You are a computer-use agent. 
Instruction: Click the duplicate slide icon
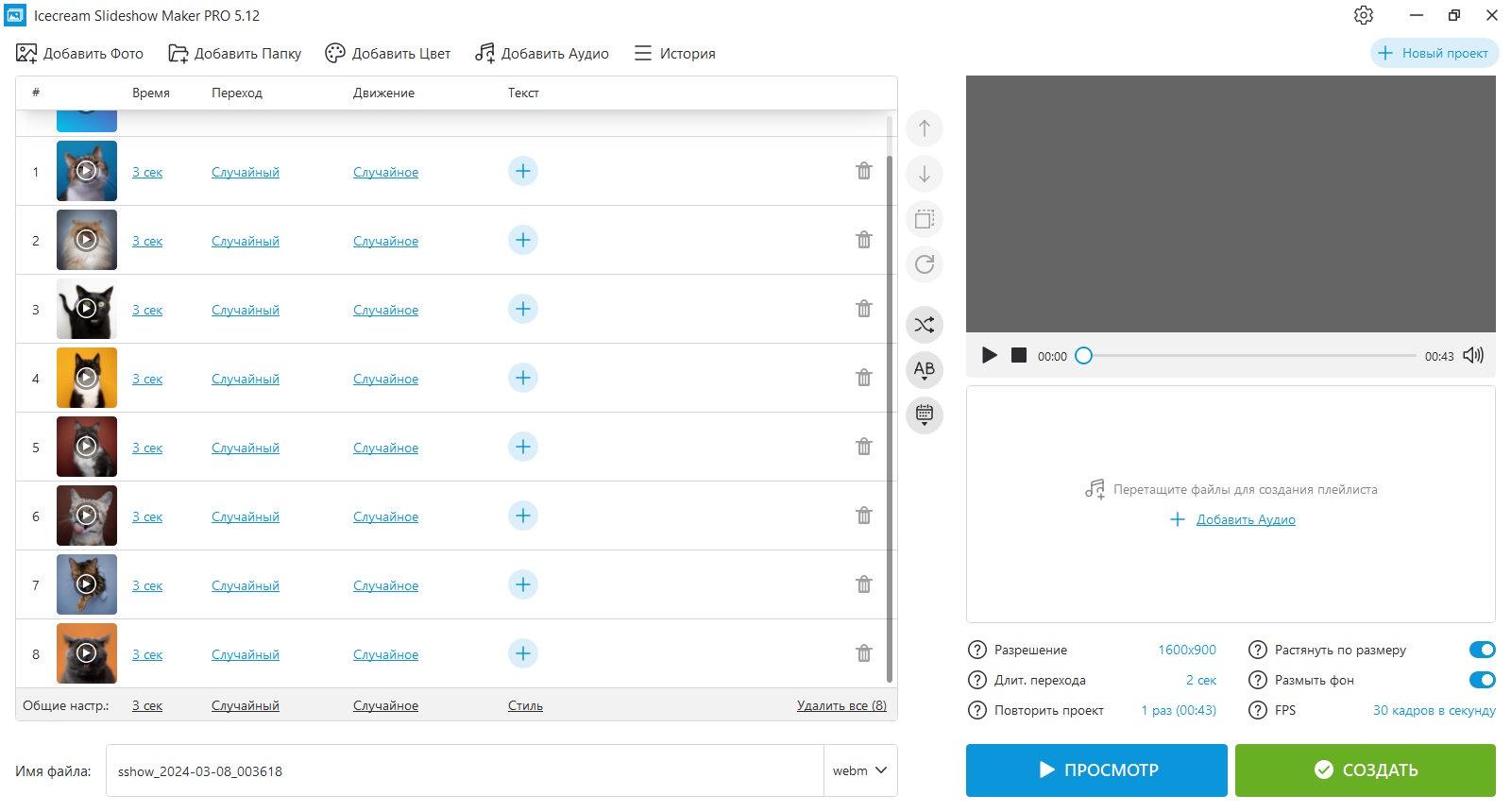(x=925, y=219)
